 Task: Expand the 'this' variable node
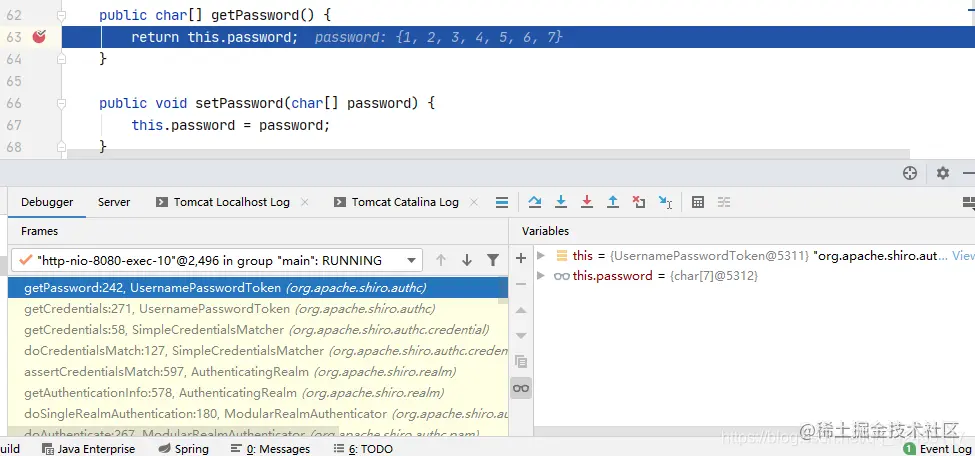[541, 255]
